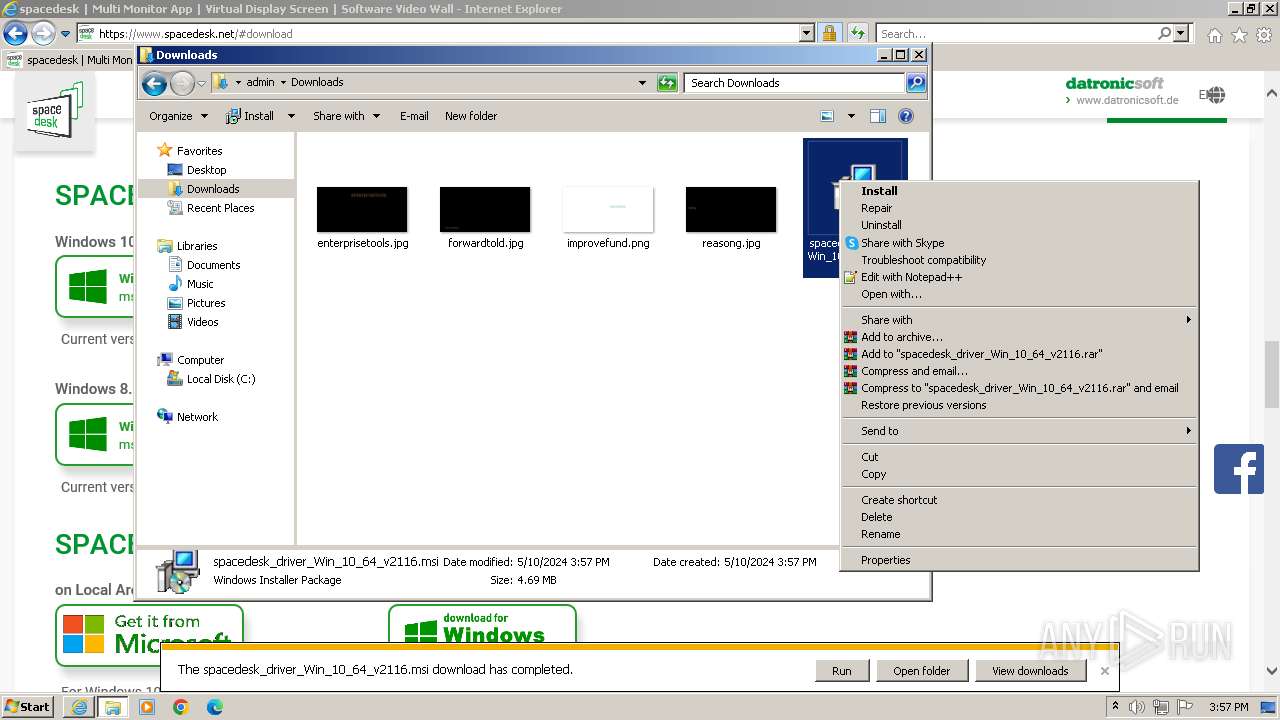Click the Search Downloads input field
This screenshot has width=1280, height=720.
pyautogui.click(x=795, y=83)
